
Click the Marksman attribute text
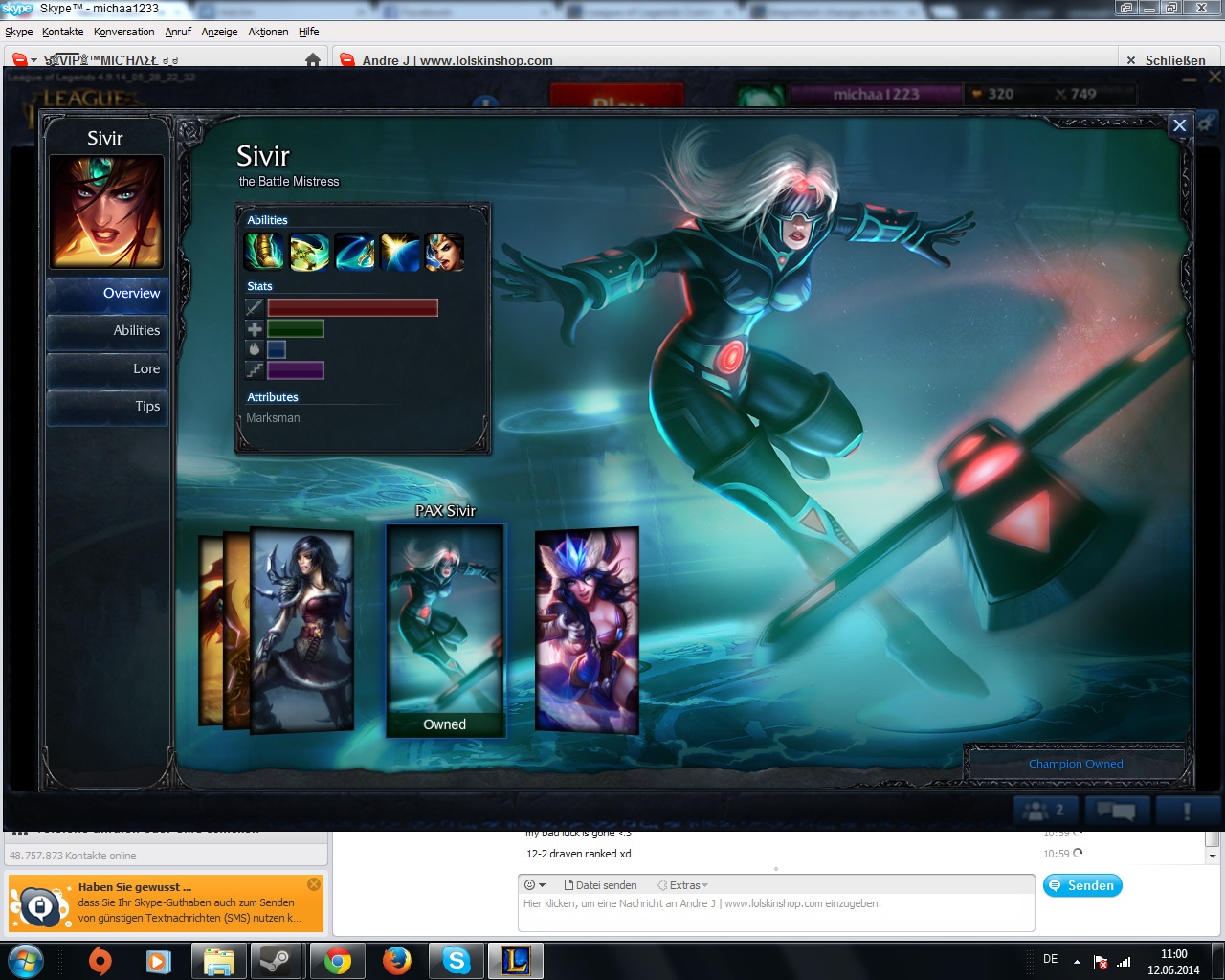[273, 418]
